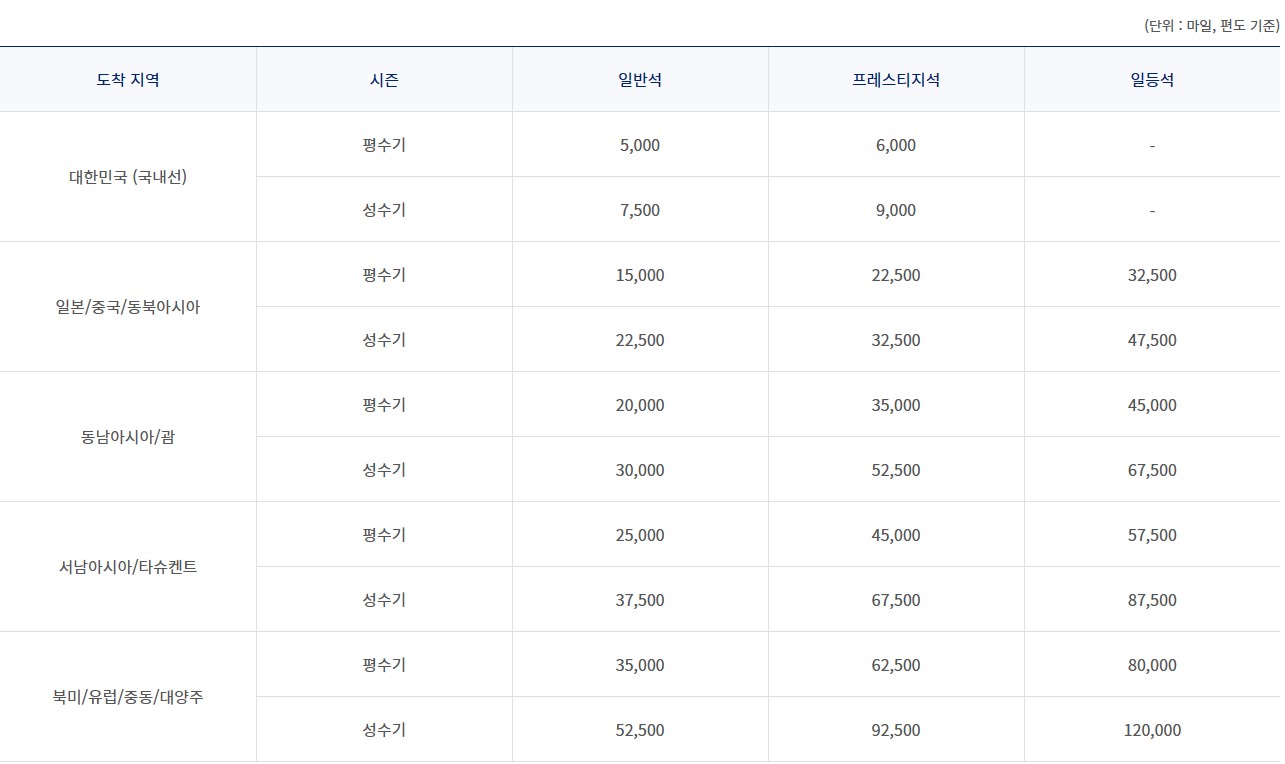Click the 67,500 일등석 cell for 동남아시아 성수기
The width and height of the screenshot is (1285, 764).
click(x=1150, y=469)
